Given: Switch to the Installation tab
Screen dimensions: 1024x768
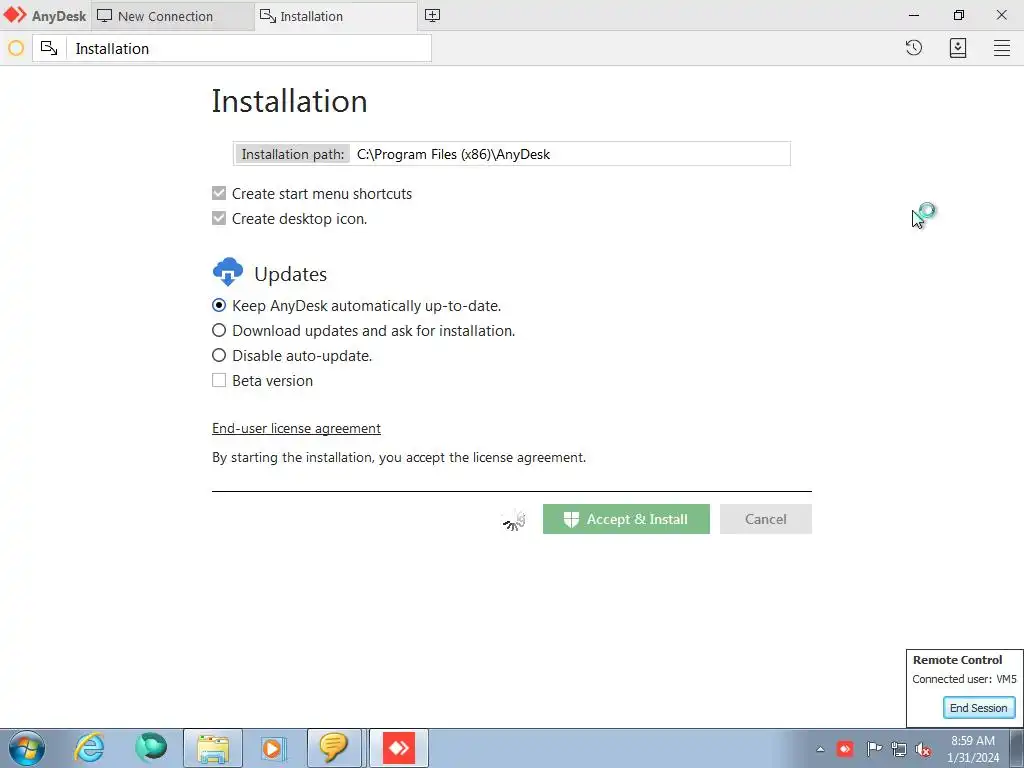Looking at the screenshot, I should point(336,16).
